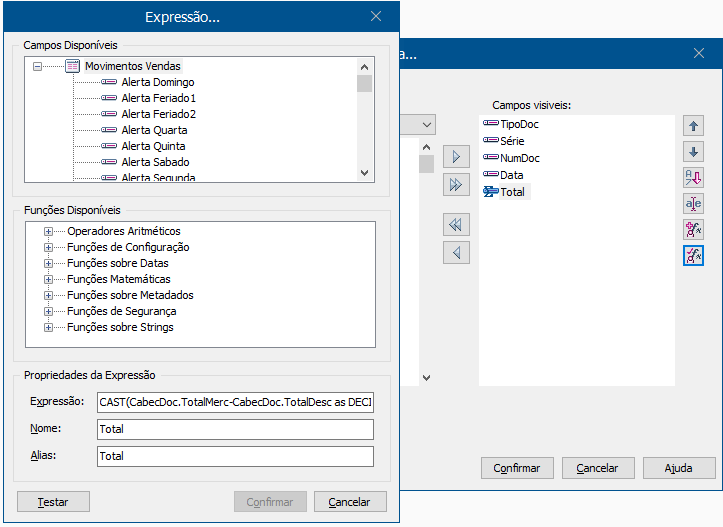Add selected field with single right arrow
This screenshot has width=723, height=527.
[456, 158]
